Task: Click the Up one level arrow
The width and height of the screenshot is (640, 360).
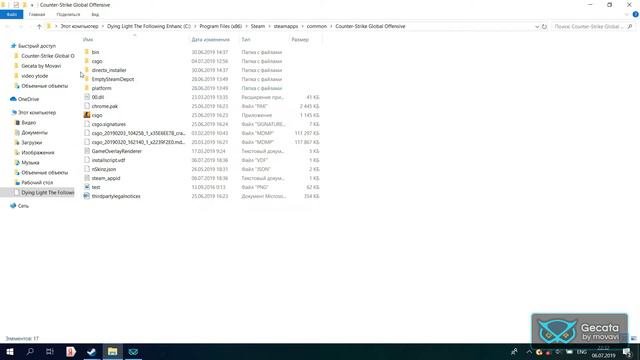Action: [x=39, y=27]
